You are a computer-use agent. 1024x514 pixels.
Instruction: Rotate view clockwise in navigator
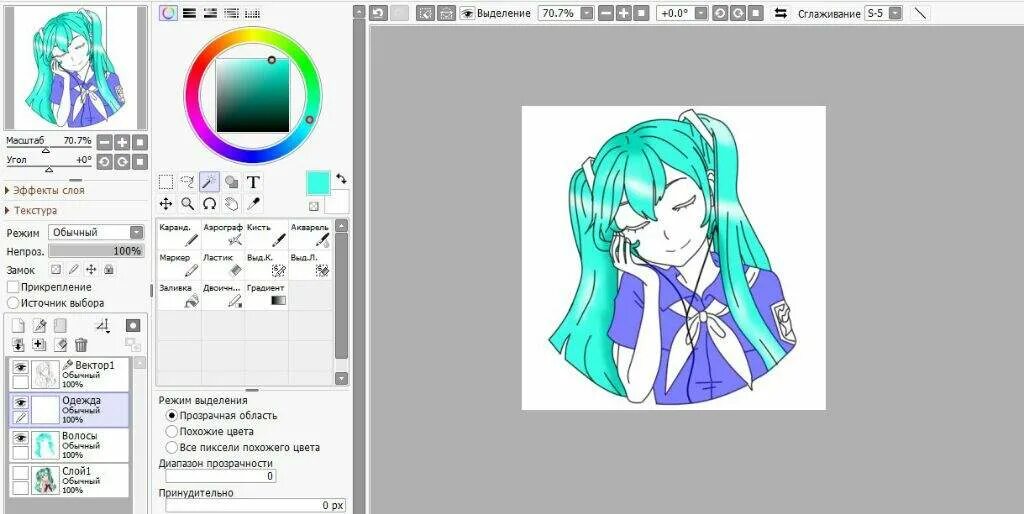[x=122, y=161]
